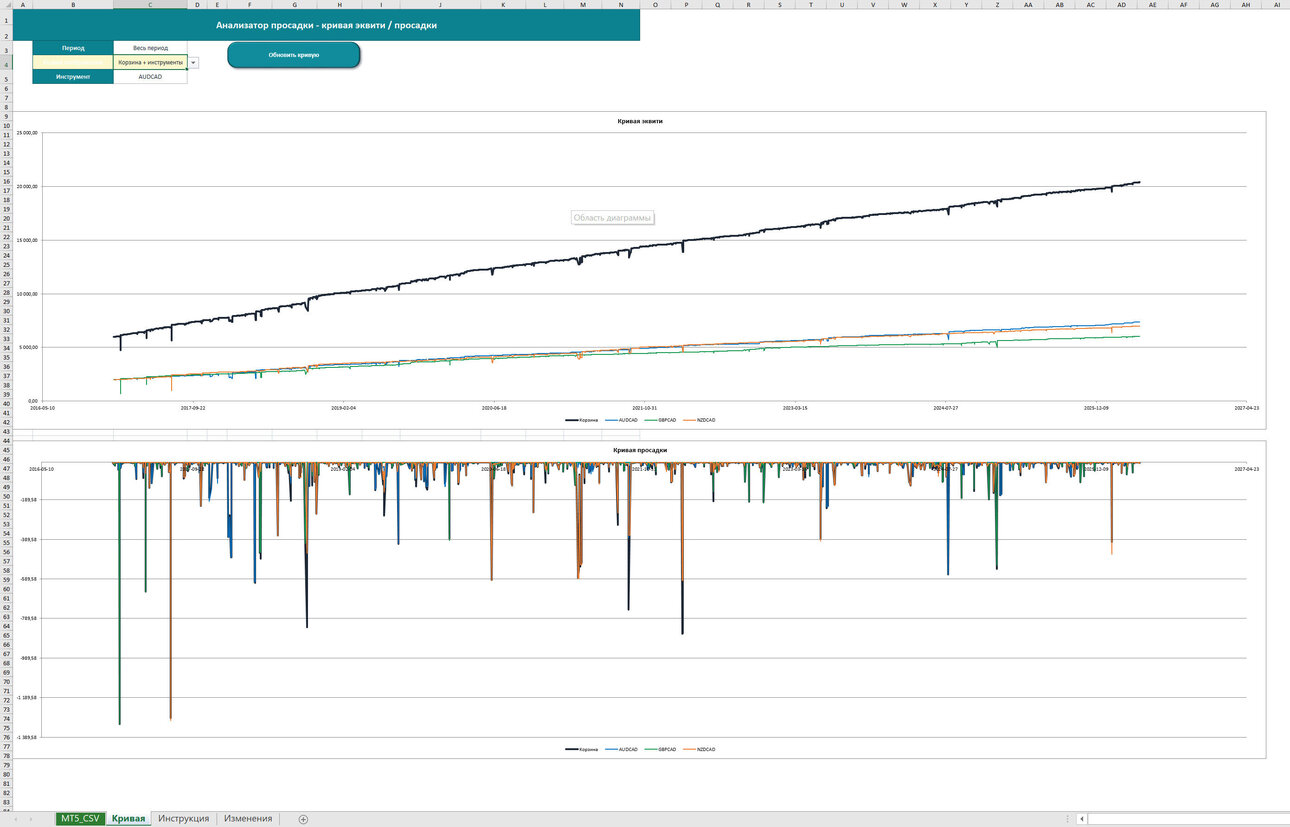Click '2017-09-22' date label on equity chart
The height and width of the screenshot is (827, 1290).
pyautogui.click(x=192, y=407)
